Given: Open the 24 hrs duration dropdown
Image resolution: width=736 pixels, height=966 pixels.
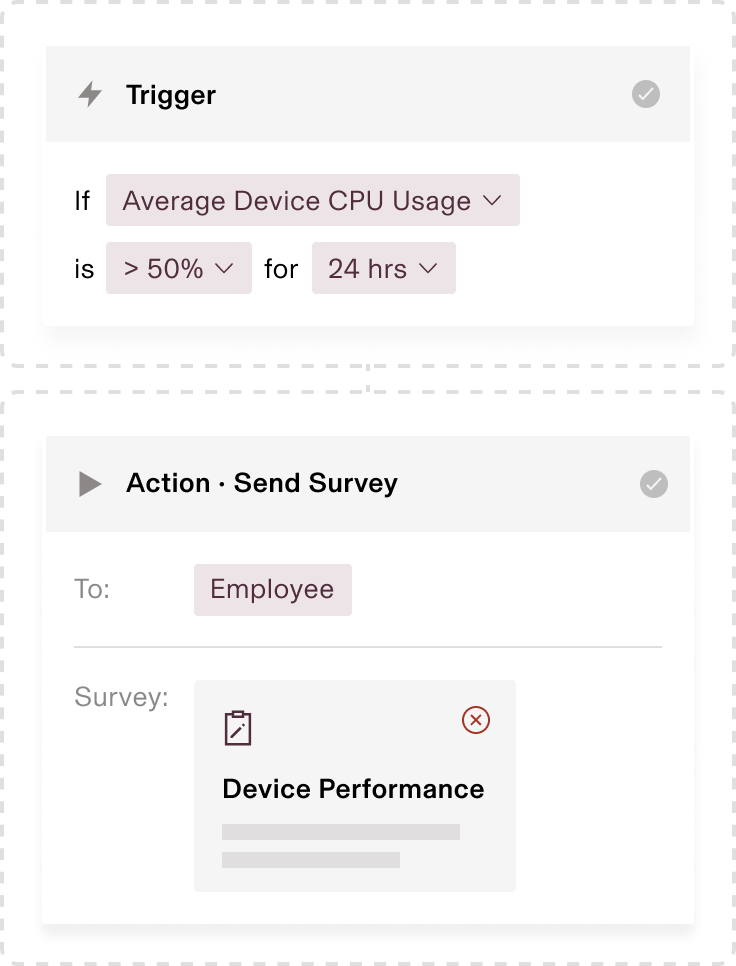Looking at the screenshot, I should click(384, 268).
